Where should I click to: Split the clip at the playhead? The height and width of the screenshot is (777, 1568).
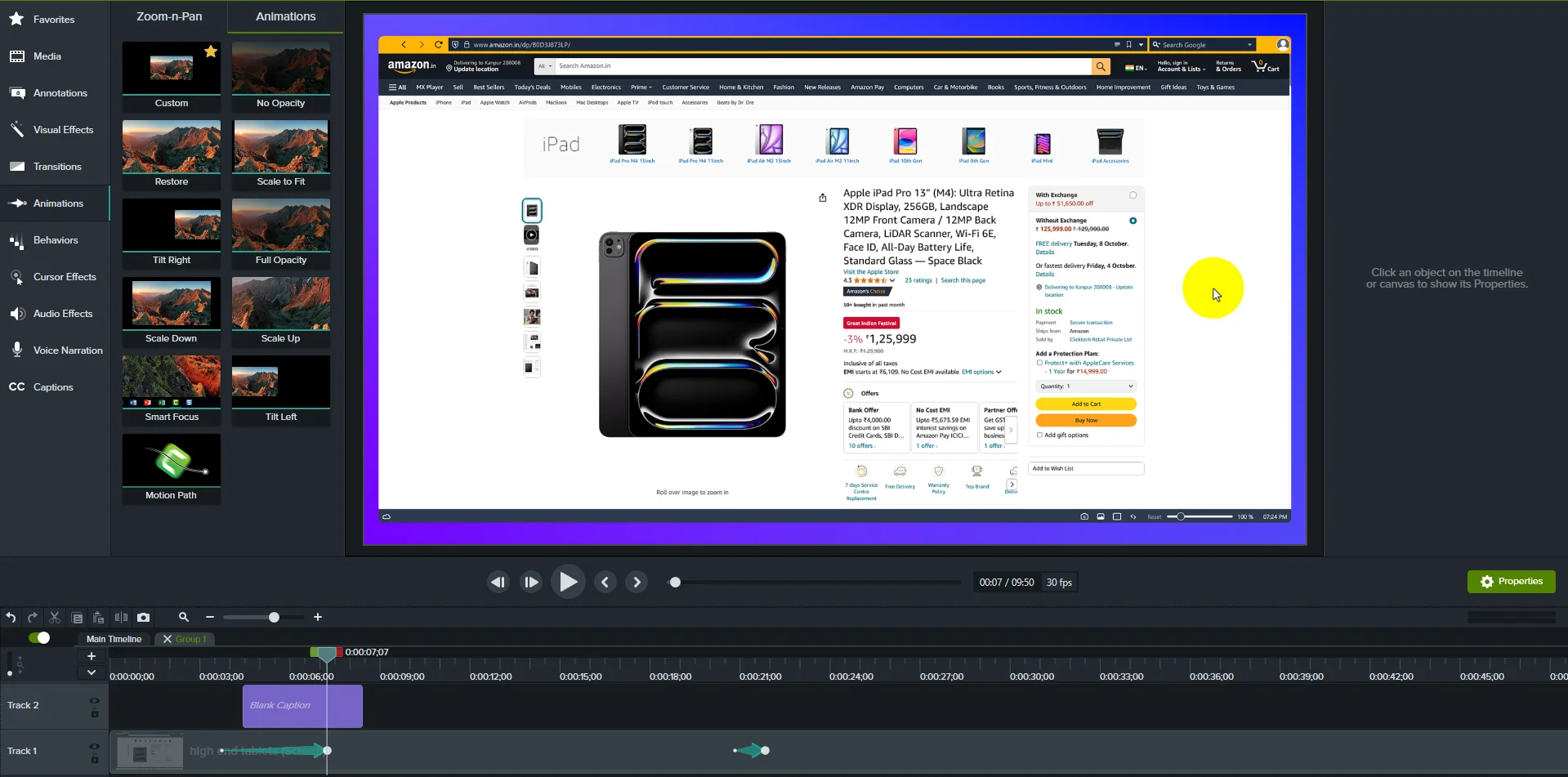tap(121, 618)
